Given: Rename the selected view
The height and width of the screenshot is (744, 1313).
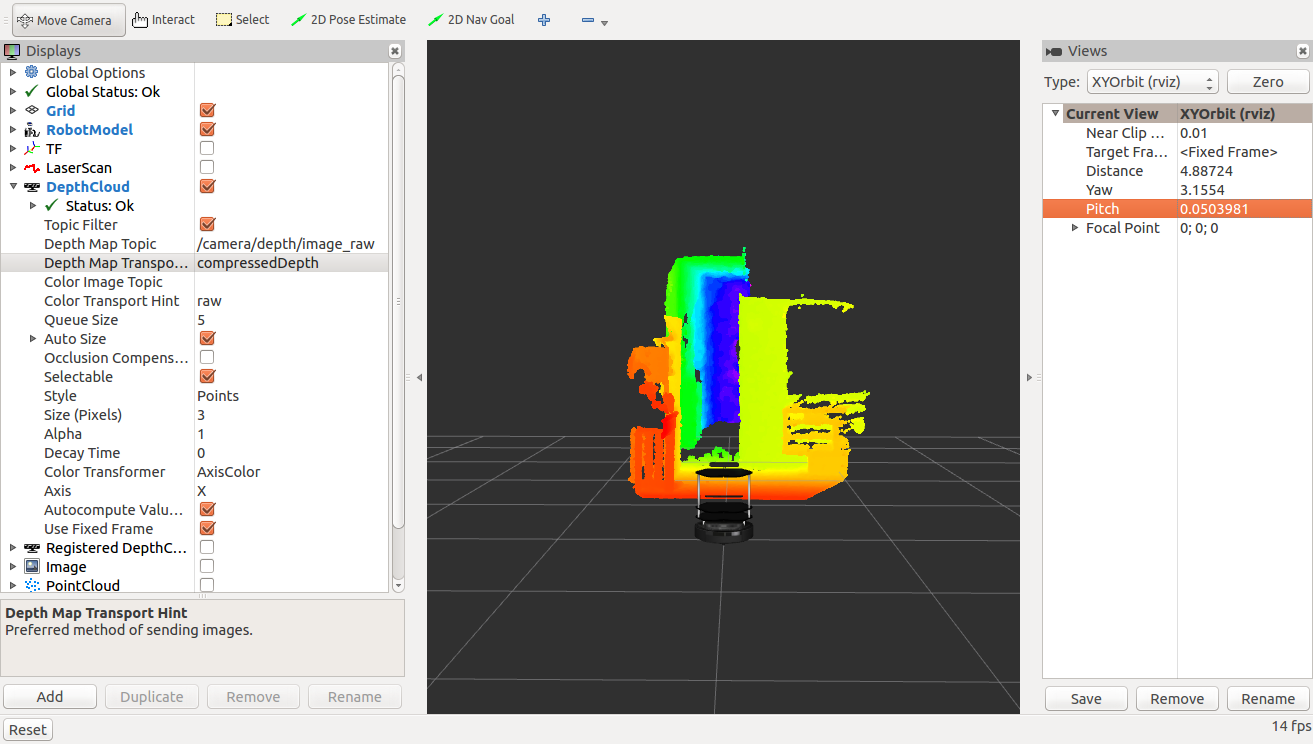Looking at the screenshot, I should click(x=1268, y=699).
